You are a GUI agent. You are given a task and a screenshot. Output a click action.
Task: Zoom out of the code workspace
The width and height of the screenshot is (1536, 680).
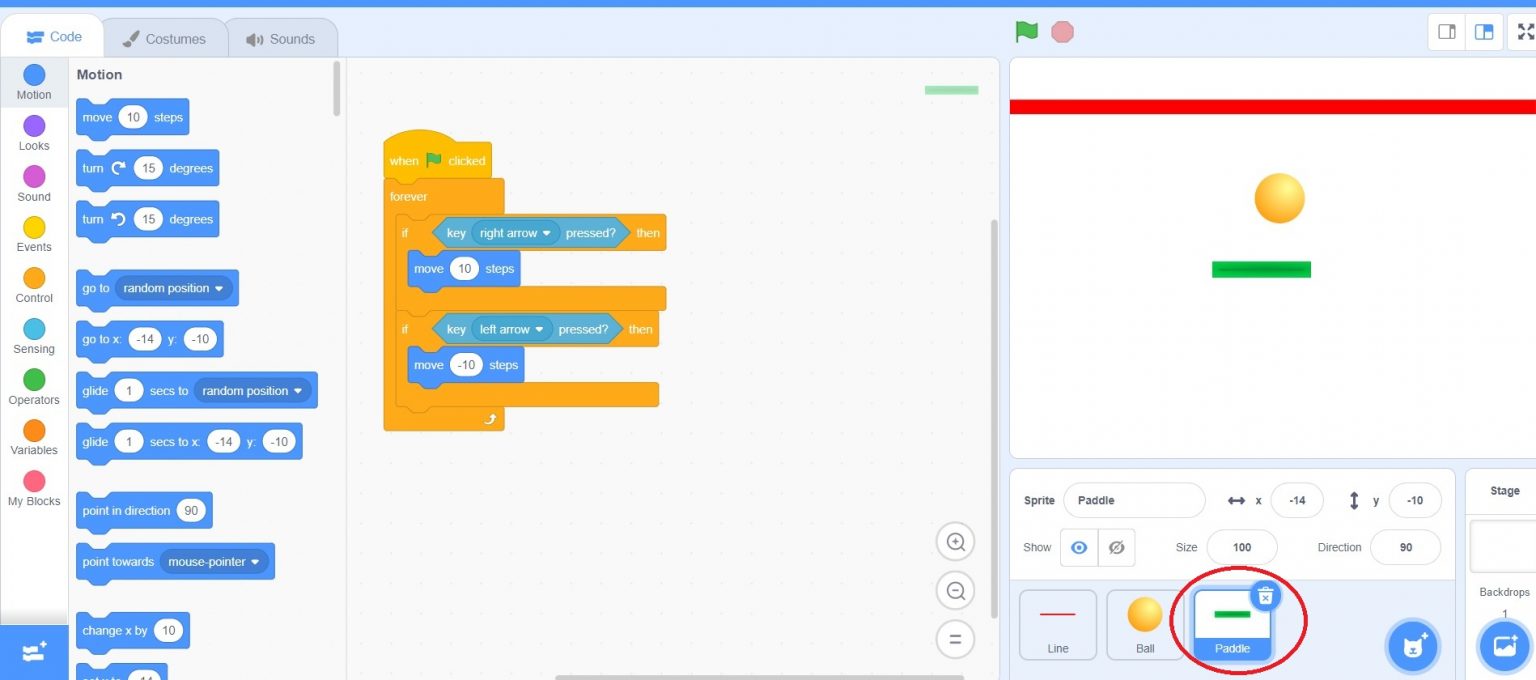click(955, 590)
